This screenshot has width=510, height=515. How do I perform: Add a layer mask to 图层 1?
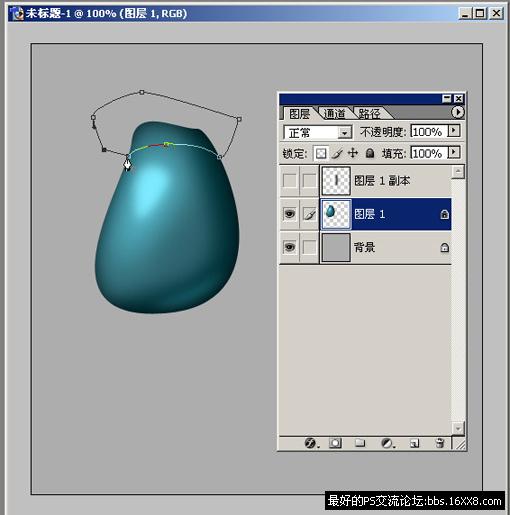[x=335, y=443]
